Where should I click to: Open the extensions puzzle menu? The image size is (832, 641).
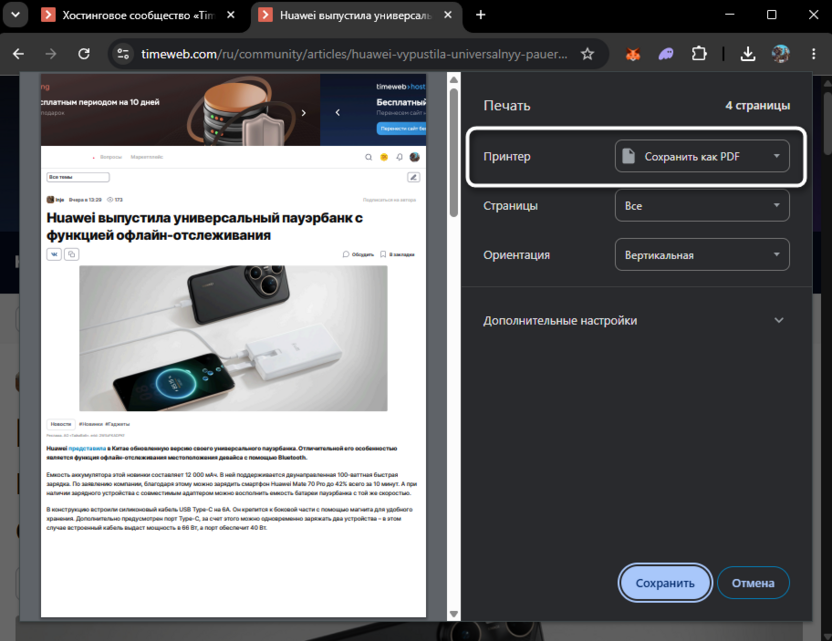pos(699,54)
